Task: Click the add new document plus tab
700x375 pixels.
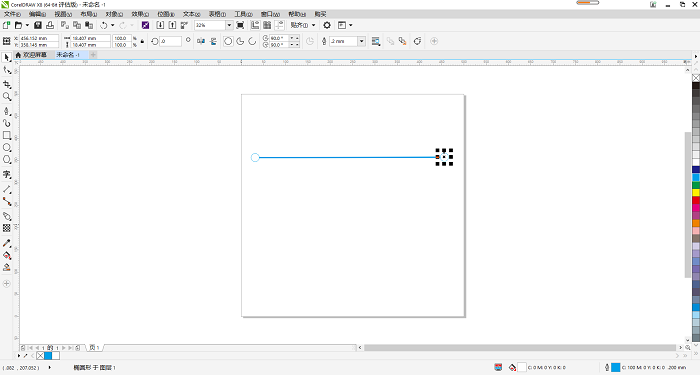Action: click(x=93, y=54)
